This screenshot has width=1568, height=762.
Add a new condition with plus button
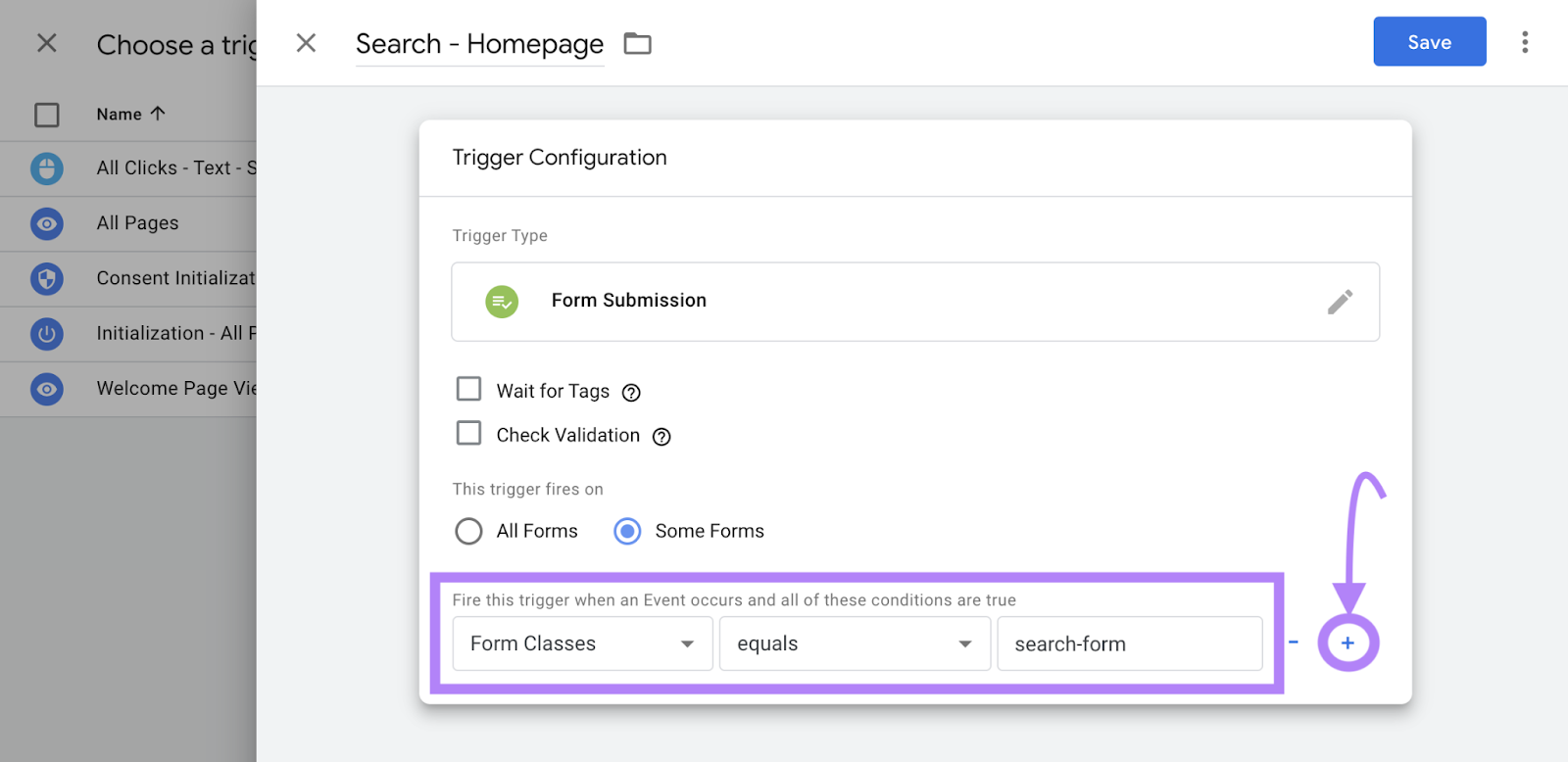click(x=1347, y=643)
